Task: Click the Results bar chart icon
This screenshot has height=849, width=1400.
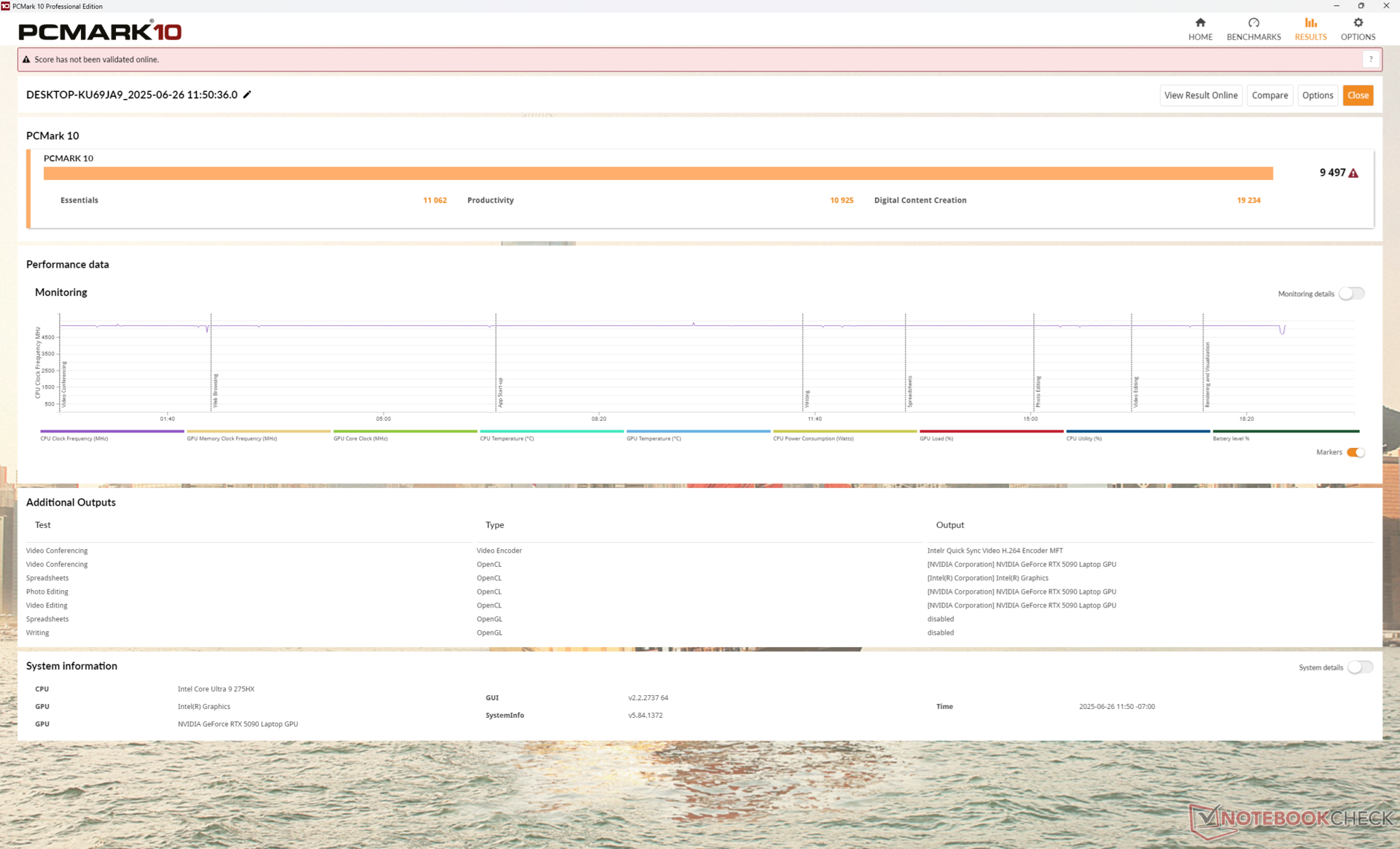Action: point(1310,23)
